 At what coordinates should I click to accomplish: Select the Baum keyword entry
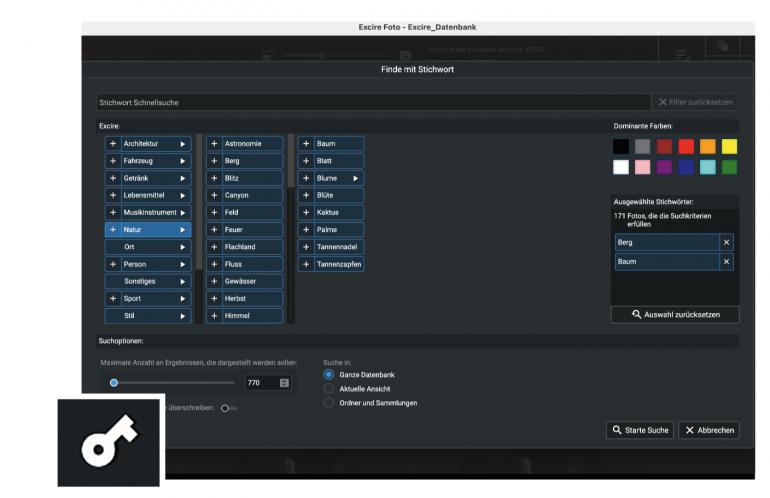click(x=337, y=144)
